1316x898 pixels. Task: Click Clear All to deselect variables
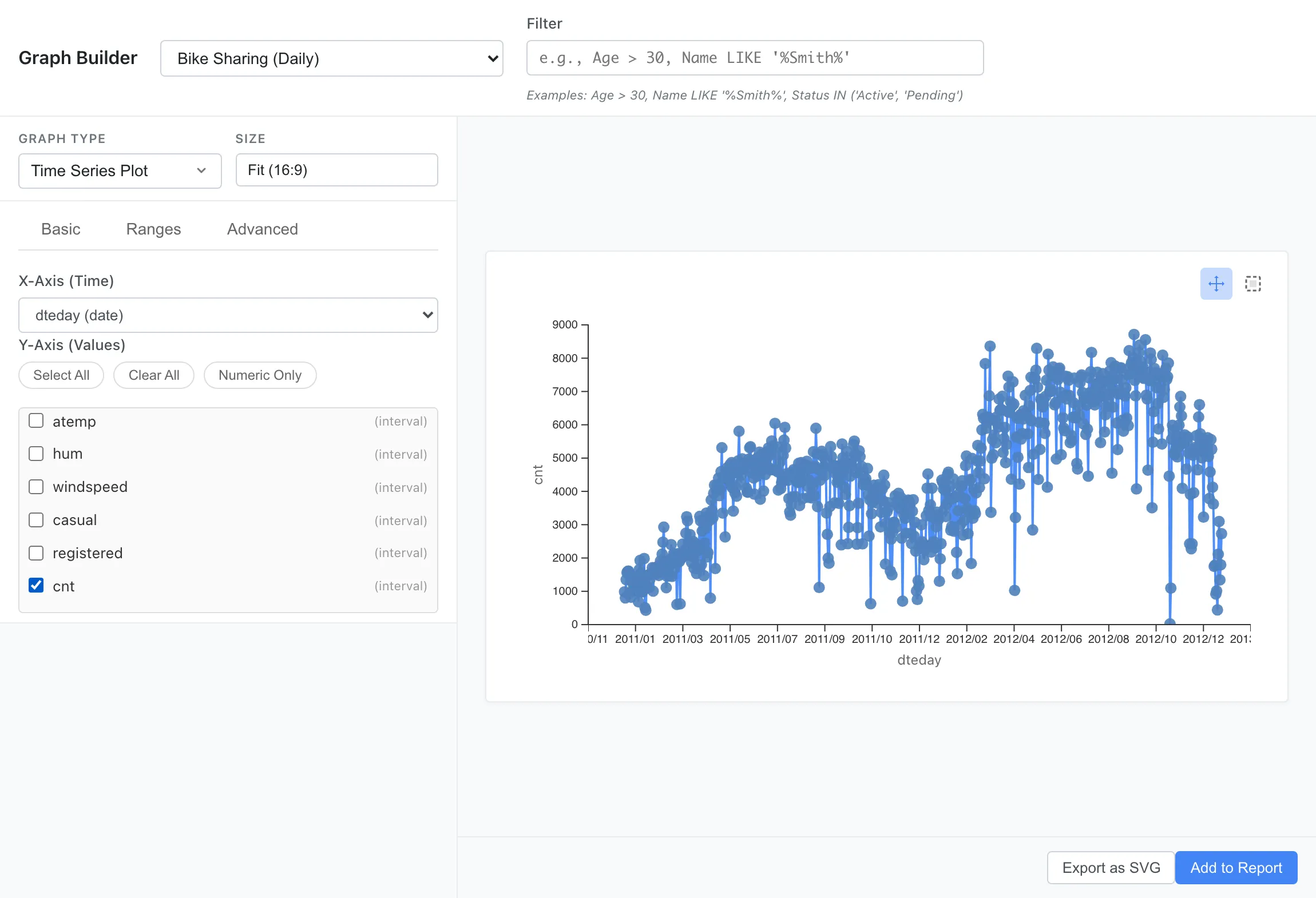point(154,375)
